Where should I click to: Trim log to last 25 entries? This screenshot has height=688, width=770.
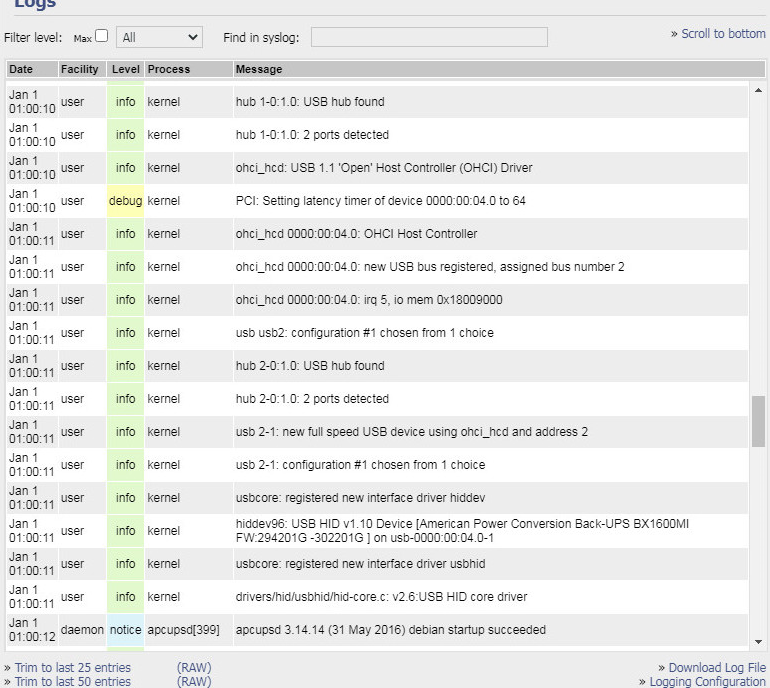[72, 668]
